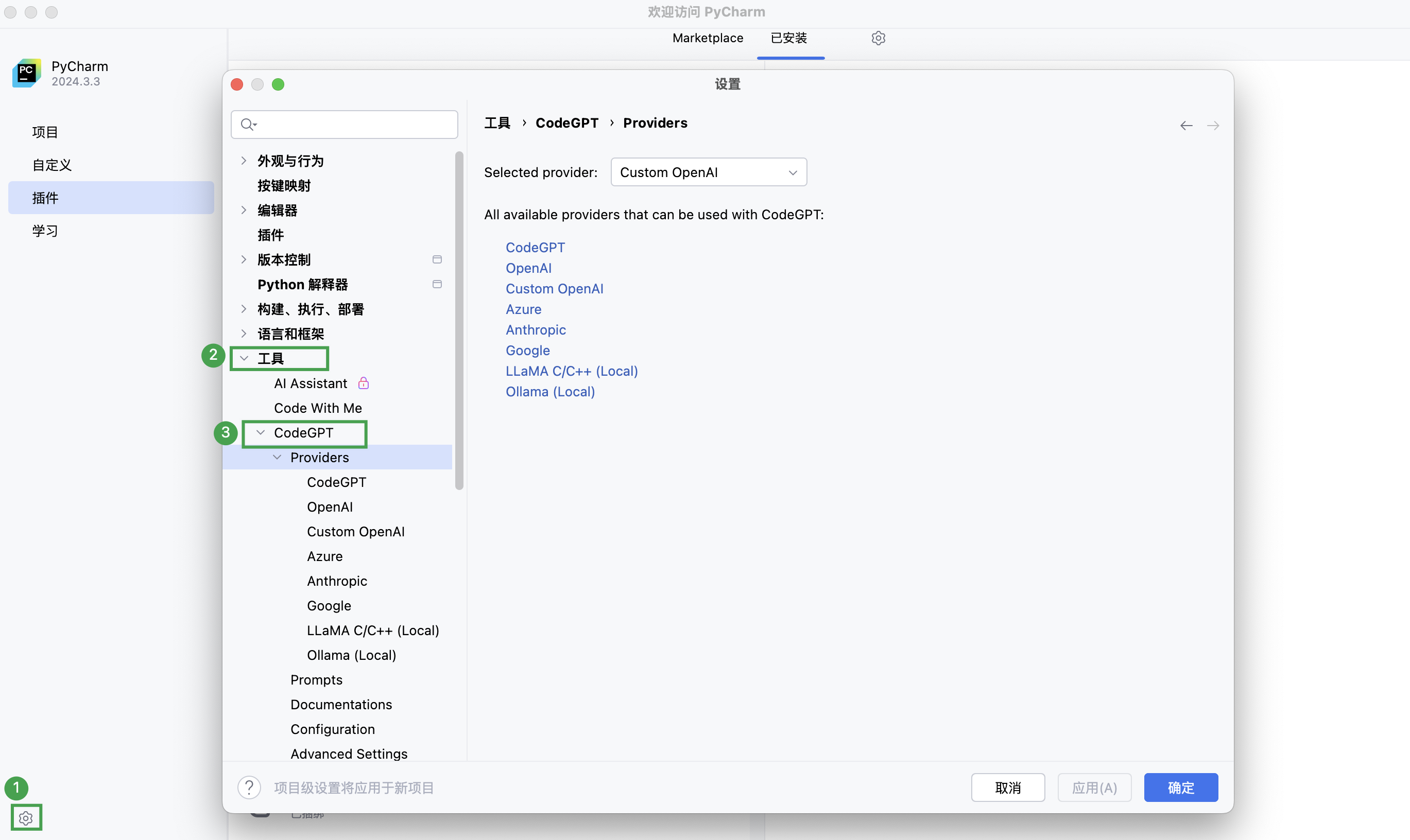Expand the 编辑器 tree node
This screenshot has height=840, width=1410.
tap(244, 210)
